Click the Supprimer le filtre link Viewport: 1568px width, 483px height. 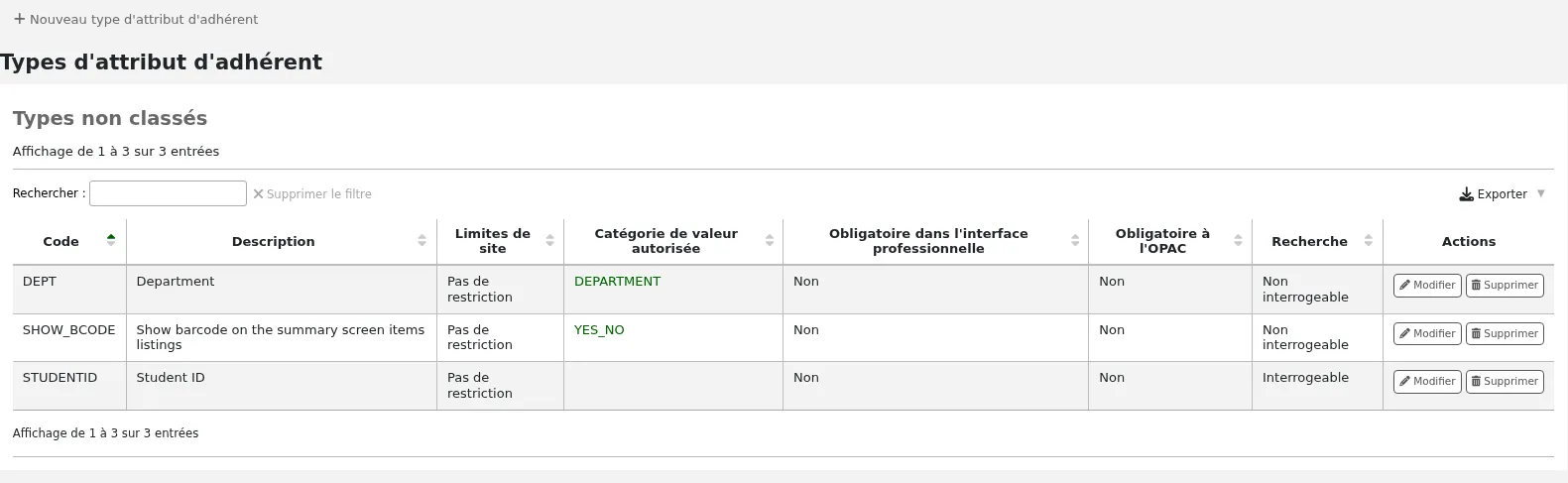pos(312,194)
